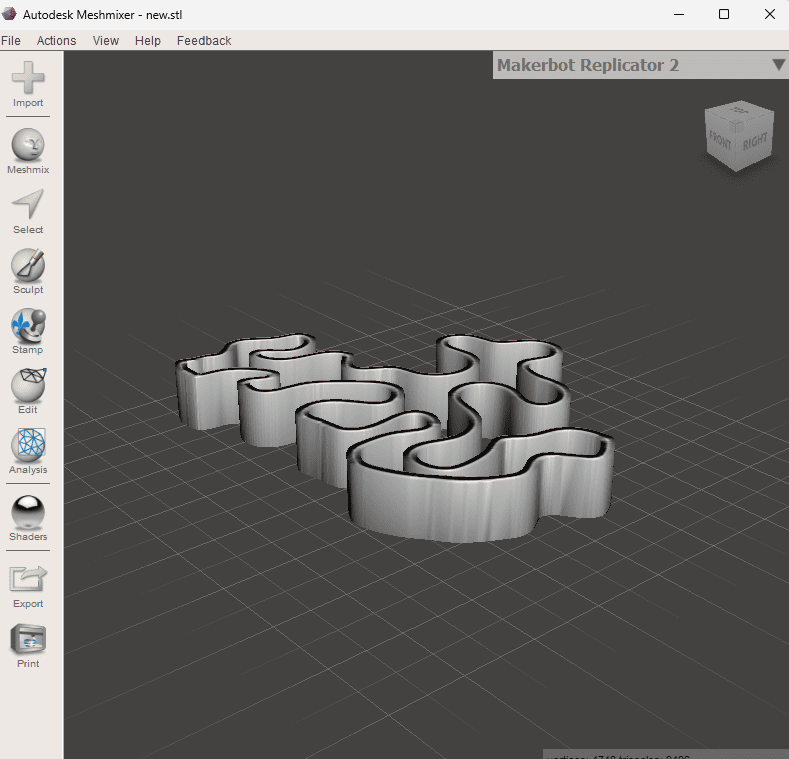Viewport: 789px width, 759px height.
Task: Open the Import tool
Action: 28,84
